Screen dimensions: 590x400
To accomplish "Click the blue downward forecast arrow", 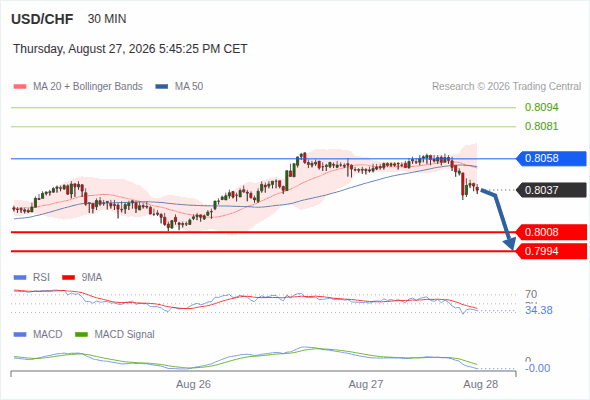I will (x=500, y=219).
